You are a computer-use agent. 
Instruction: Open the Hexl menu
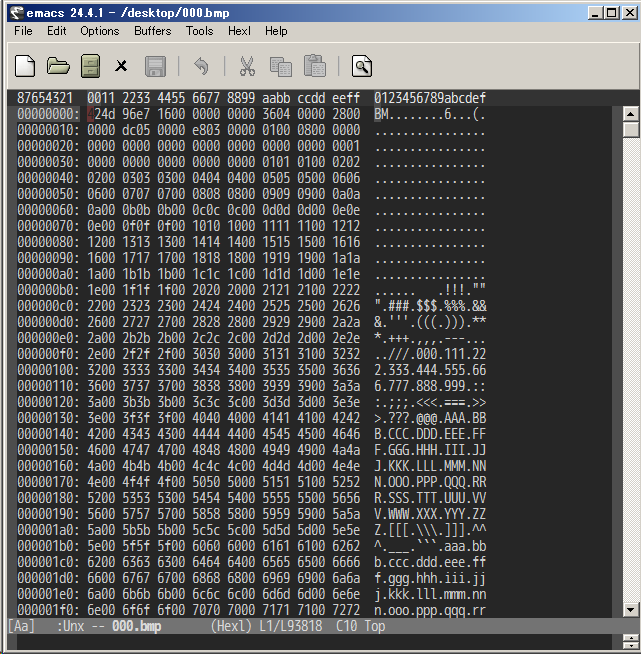239,31
